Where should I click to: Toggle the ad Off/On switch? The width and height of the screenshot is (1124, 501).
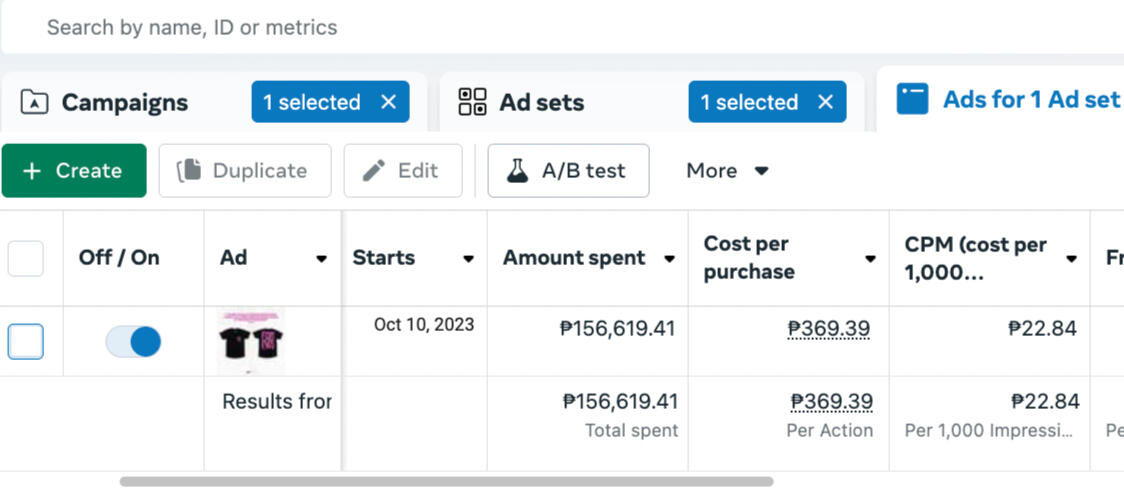[133, 342]
